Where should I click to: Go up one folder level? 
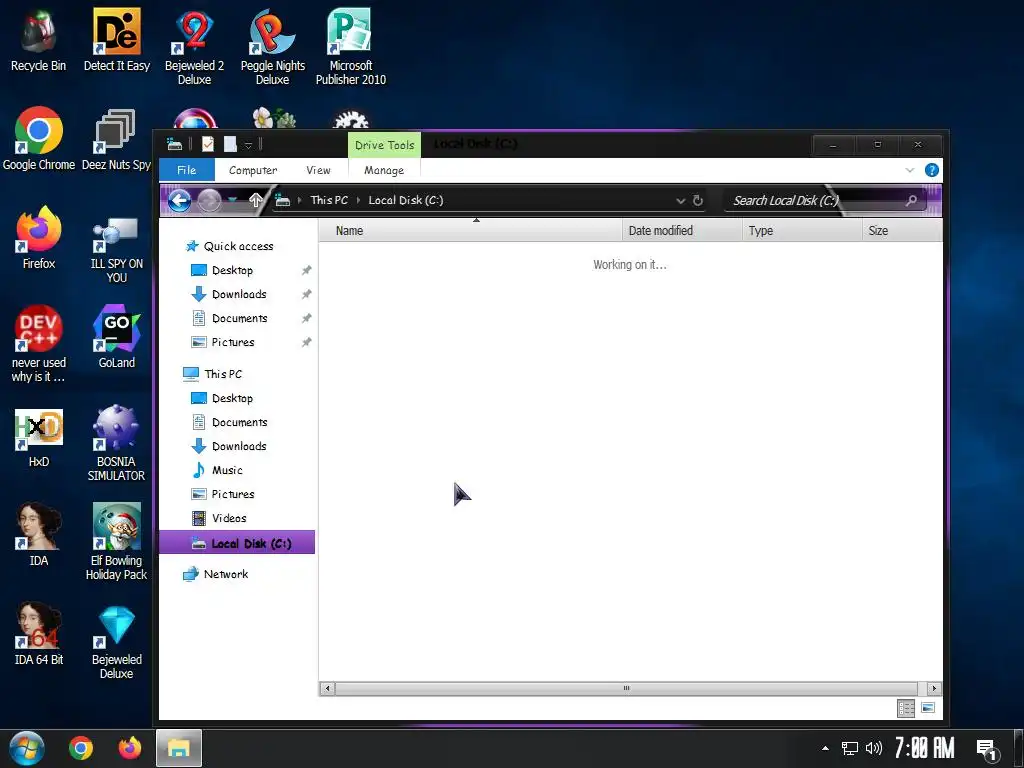click(255, 200)
